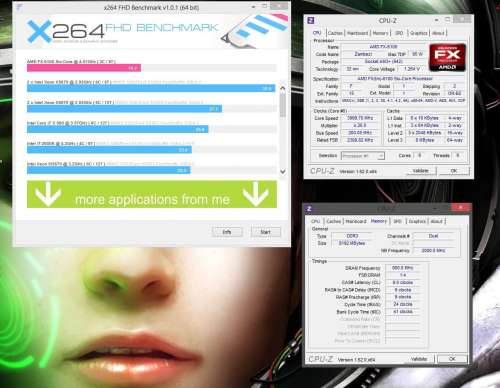Minimize the x264 FHD Benchmark window
The height and width of the screenshot is (388, 500).
(x=253, y=6)
